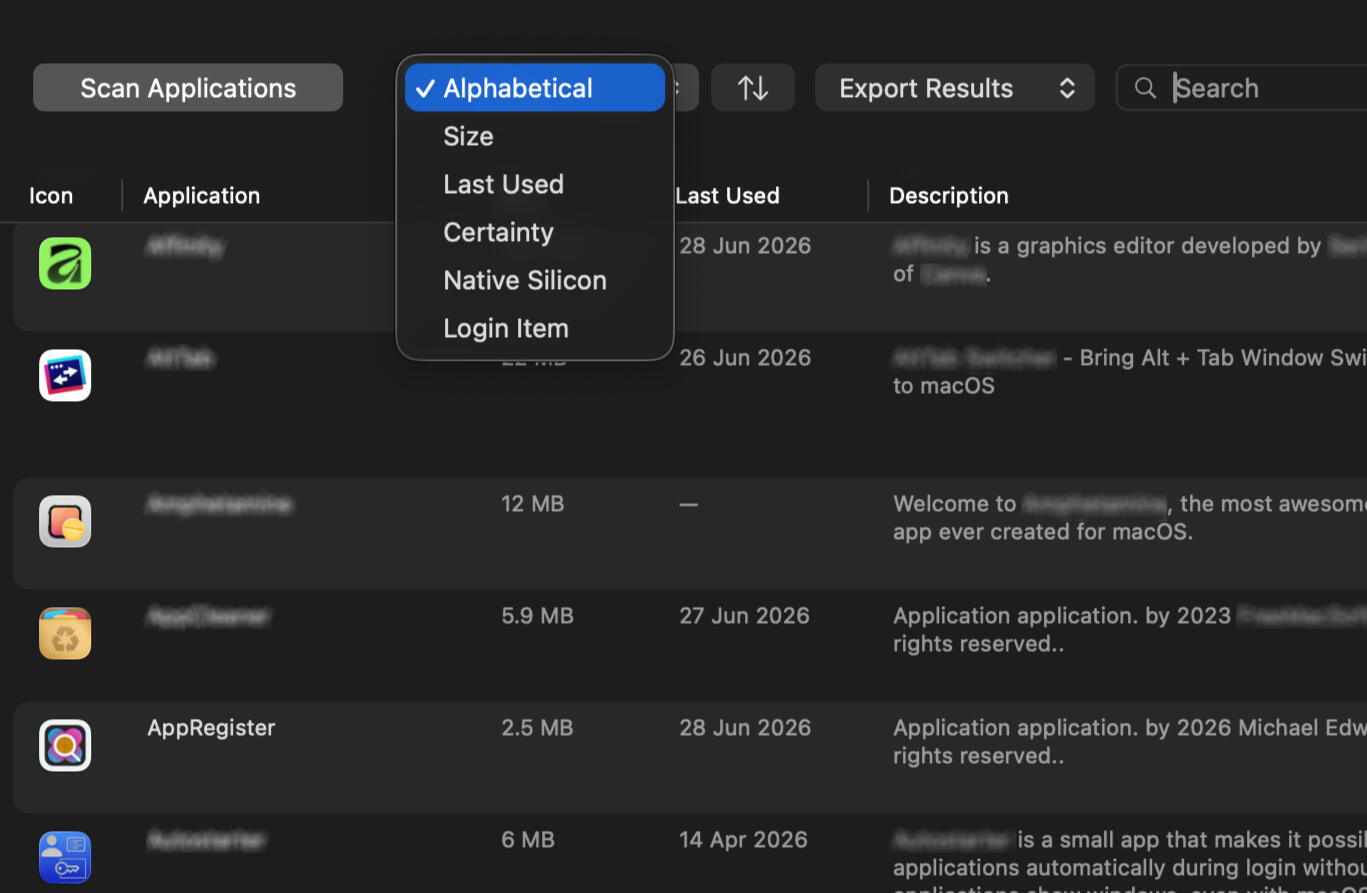The height and width of the screenshot is (893, 1367).
Task: Select Alphabetical sort option
Action: 535,88
